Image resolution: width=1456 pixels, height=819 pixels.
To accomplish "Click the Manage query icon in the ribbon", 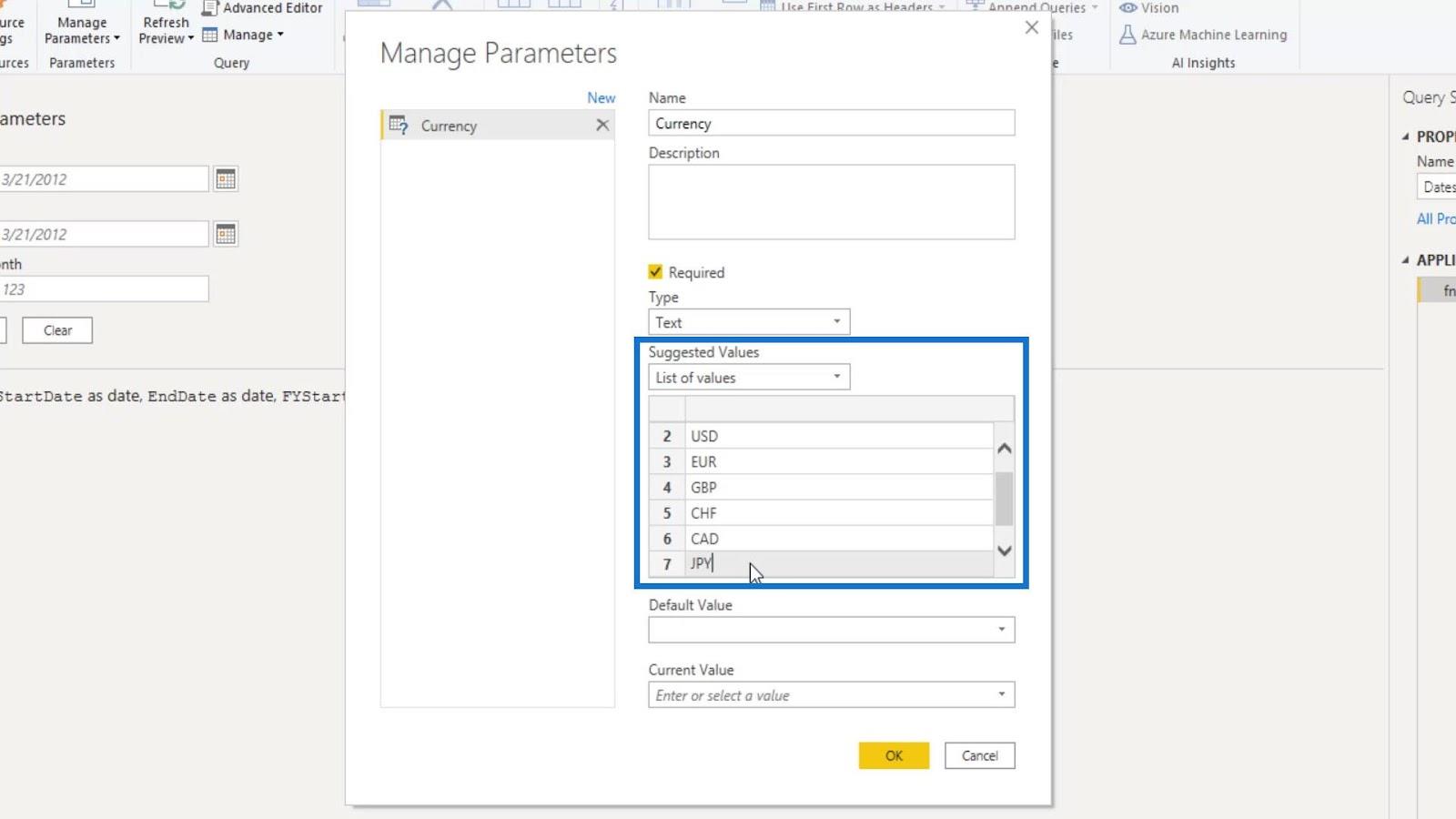I will (x=210, y=35).
